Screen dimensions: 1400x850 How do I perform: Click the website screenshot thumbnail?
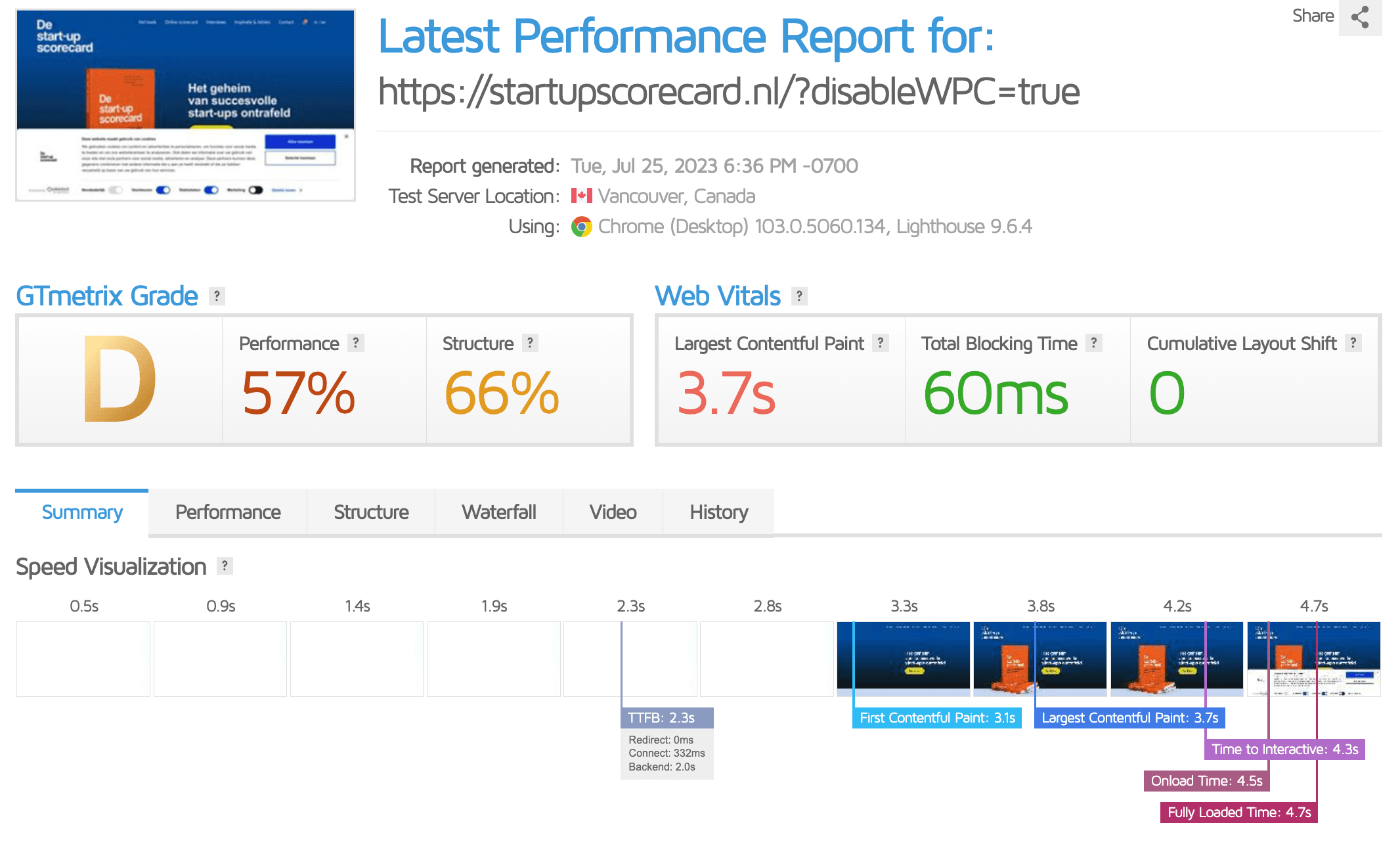[x=185, y=105]
